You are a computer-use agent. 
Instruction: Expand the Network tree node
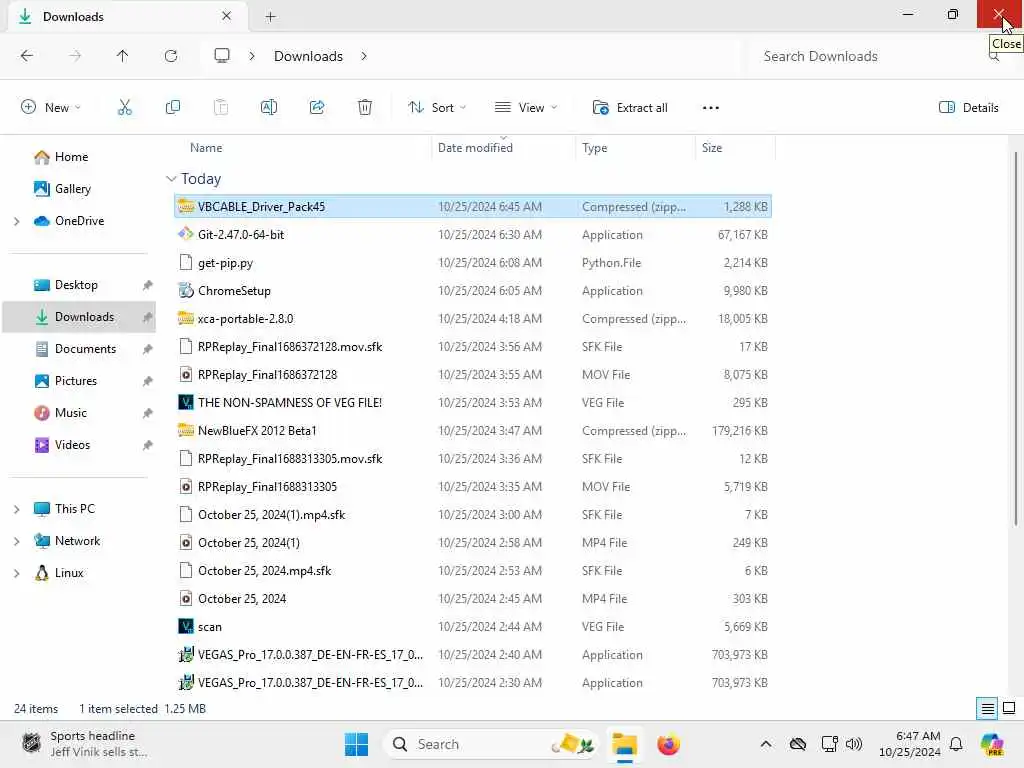pyautogui.click(x=16, y=541)
